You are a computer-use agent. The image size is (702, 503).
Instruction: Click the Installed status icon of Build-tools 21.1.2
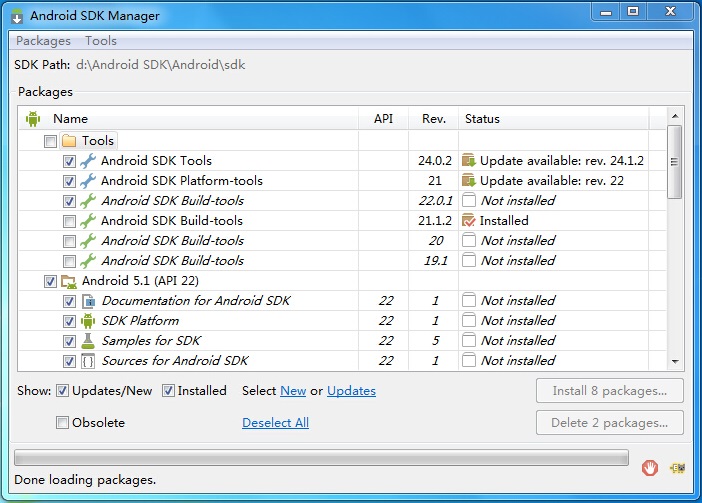469,220
